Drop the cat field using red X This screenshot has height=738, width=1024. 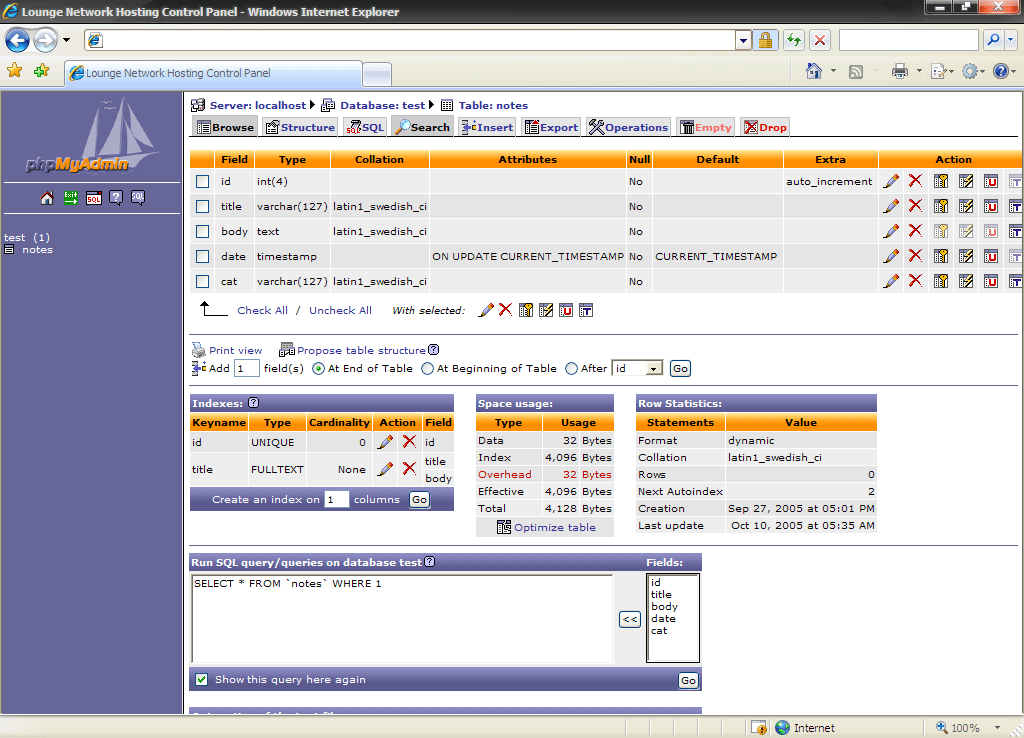click(x=916, y=281)
